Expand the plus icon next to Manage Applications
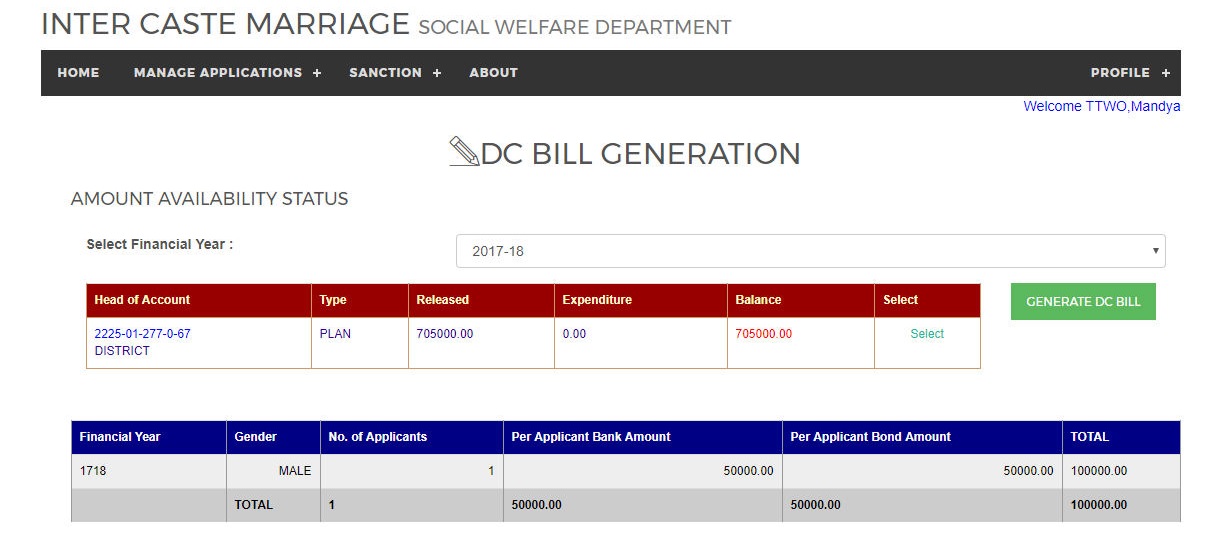The image size is (1231, 554). 317,73
